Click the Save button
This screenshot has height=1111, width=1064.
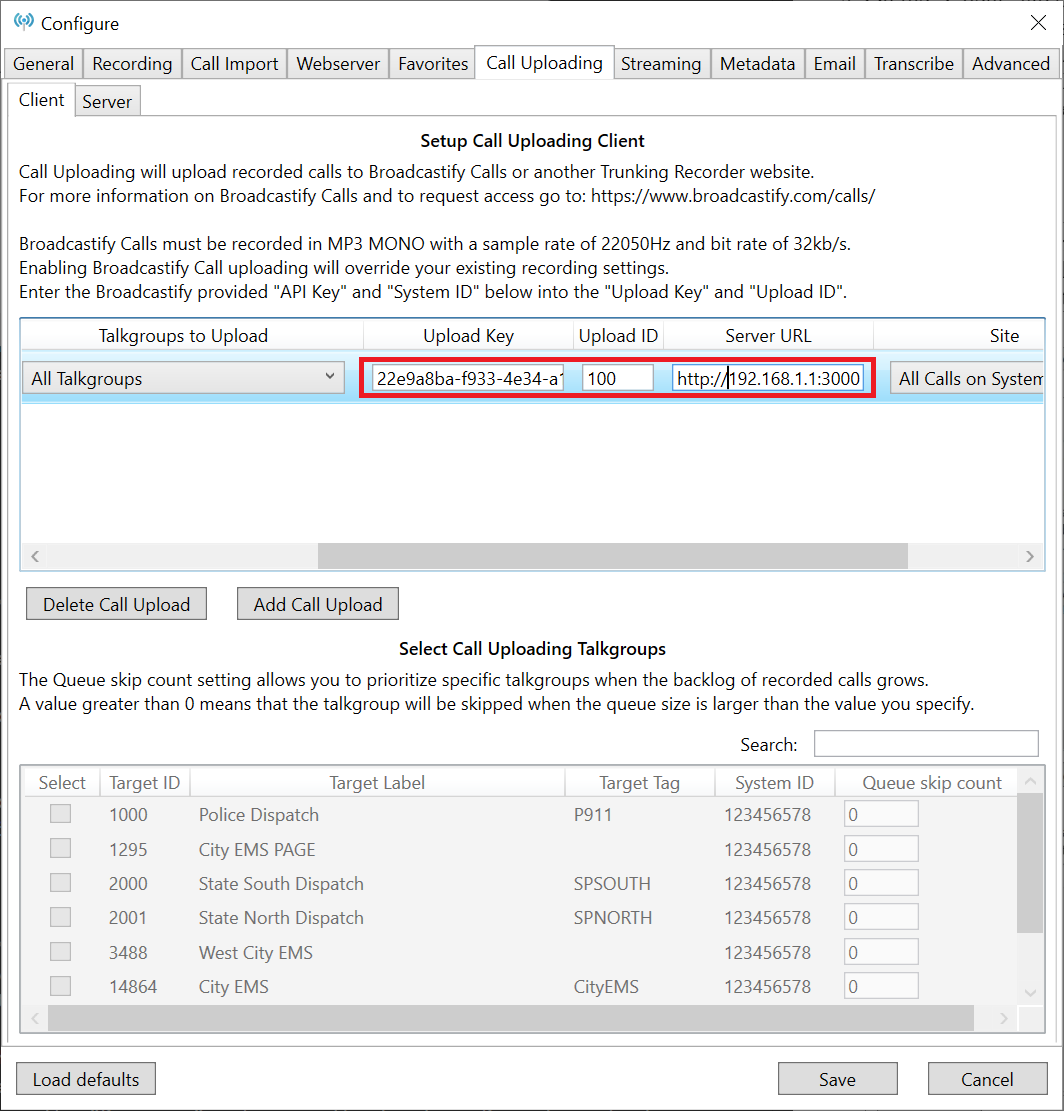(837, 1079)
